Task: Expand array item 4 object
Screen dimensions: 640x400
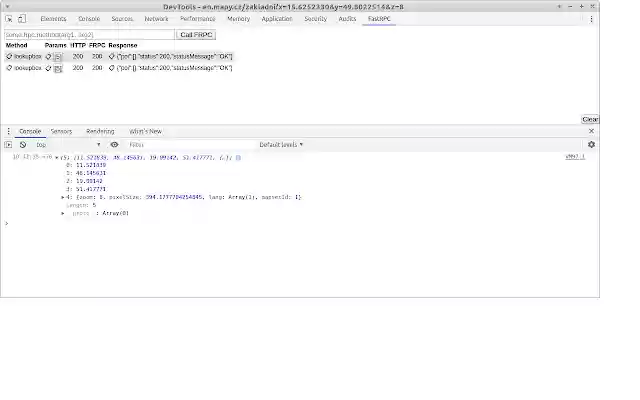Action: pos(63,197)
